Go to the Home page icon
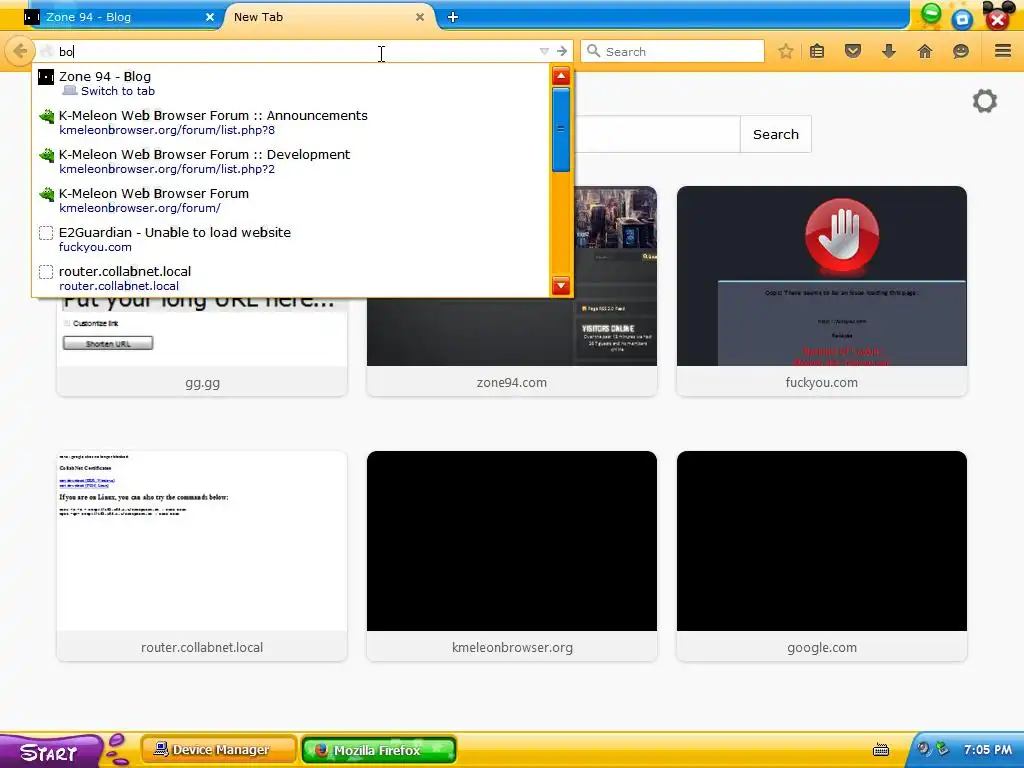1024x768 pixels. pyautogui.click(x=925, y=51)
